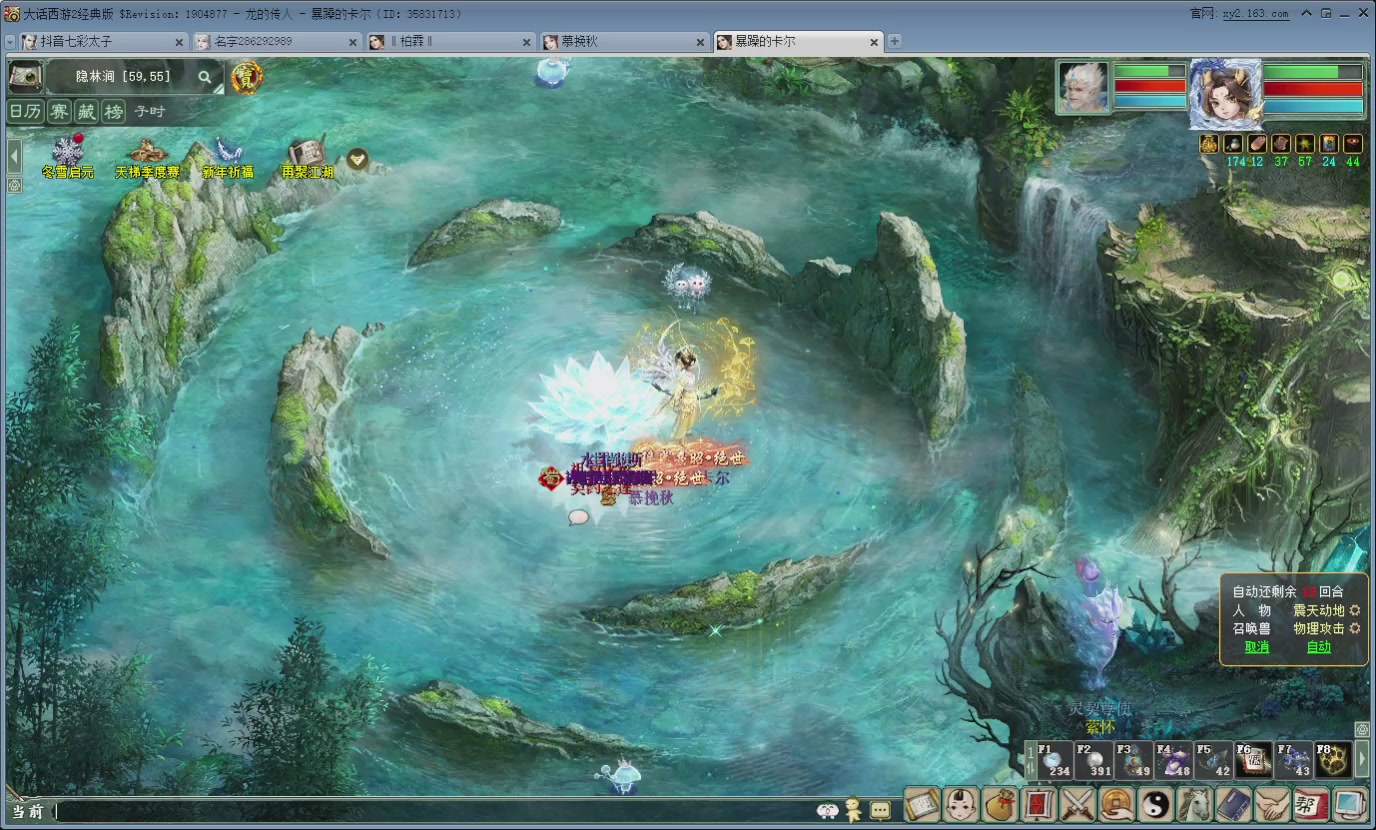Use the F5 hotkey item slot
Viewport: 1376px width, 830px height.
point(1214,760)
